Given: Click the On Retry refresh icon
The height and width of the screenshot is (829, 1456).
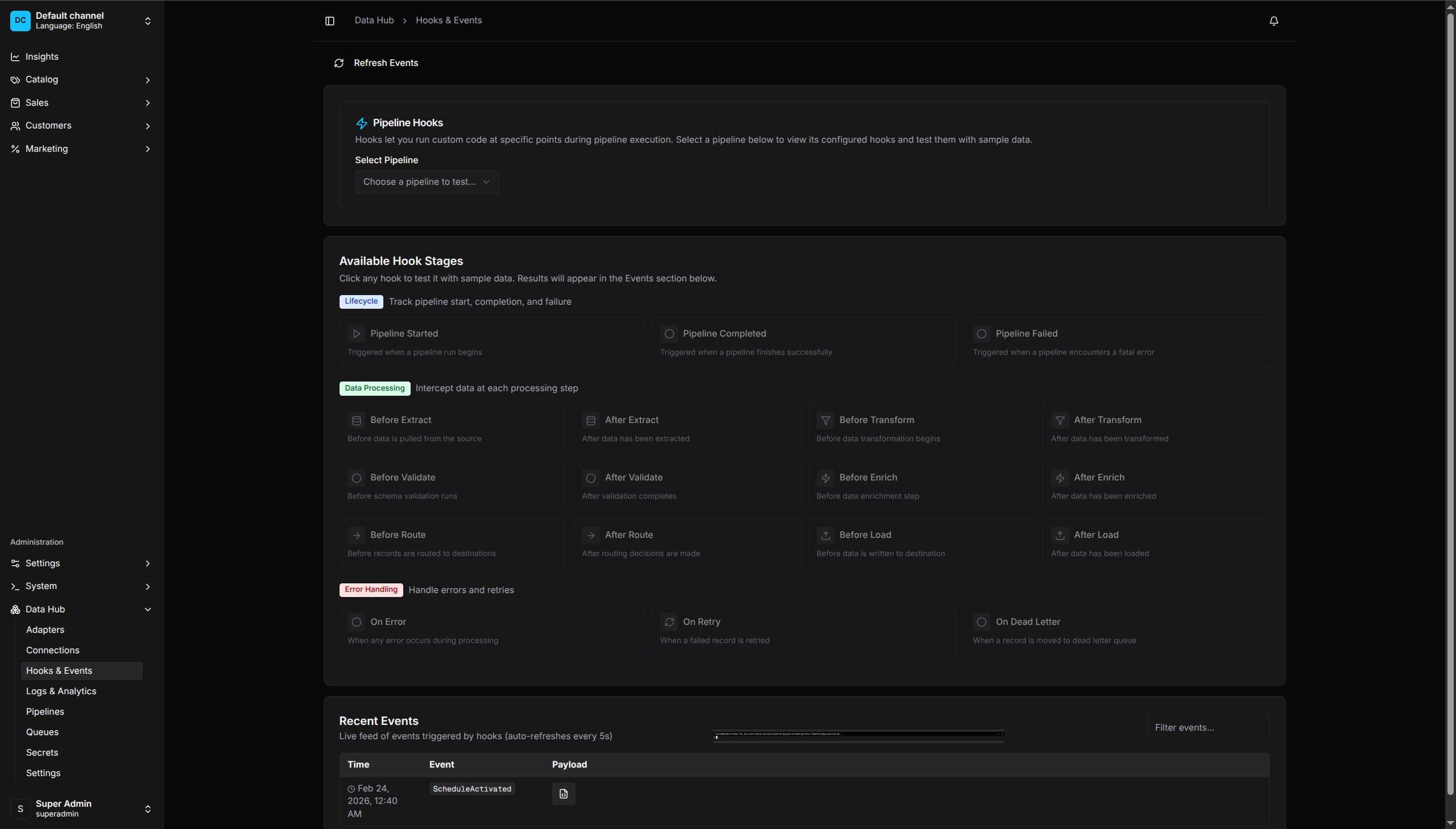Looking at the screenshot, I should tap(669, 622).
